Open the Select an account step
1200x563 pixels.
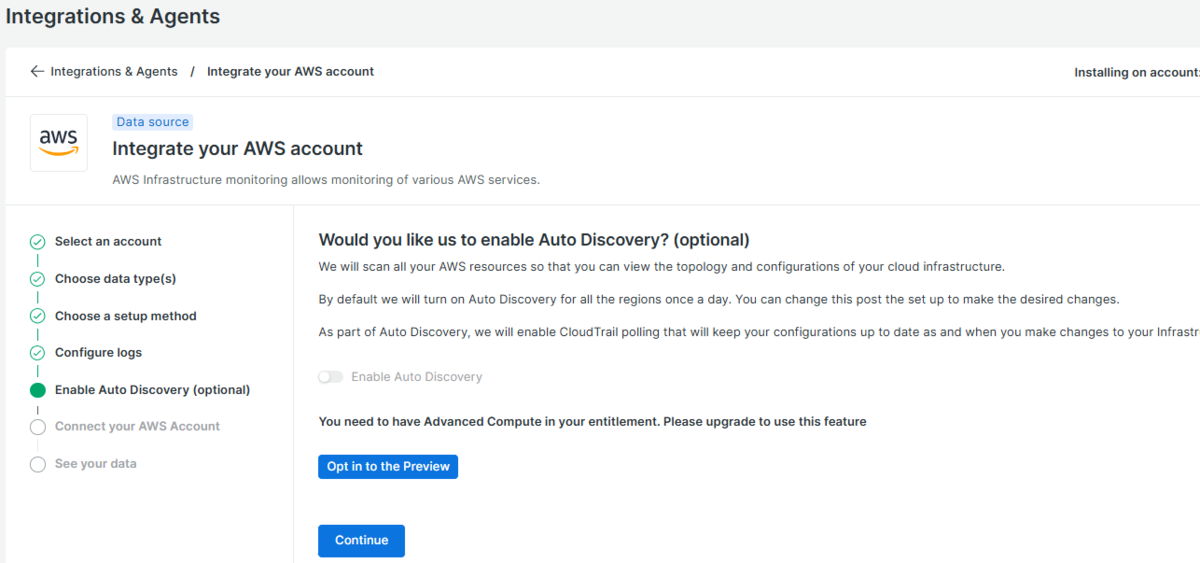pos(108,242)
